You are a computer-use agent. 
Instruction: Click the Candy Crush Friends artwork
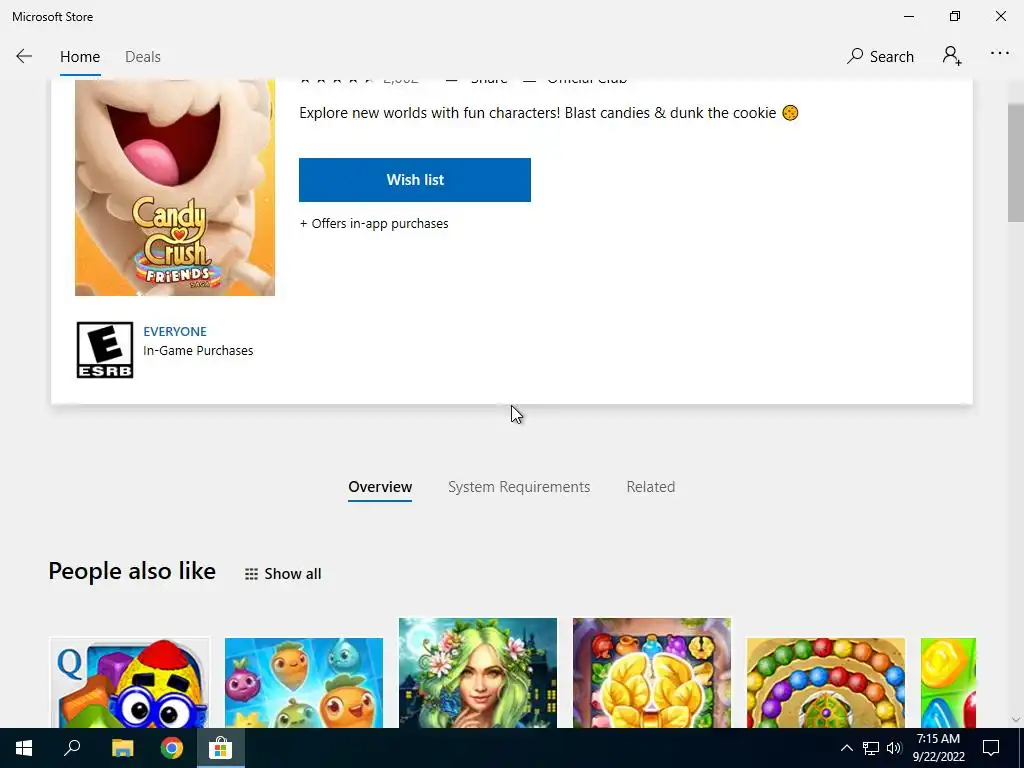click(x=175, y=187)
